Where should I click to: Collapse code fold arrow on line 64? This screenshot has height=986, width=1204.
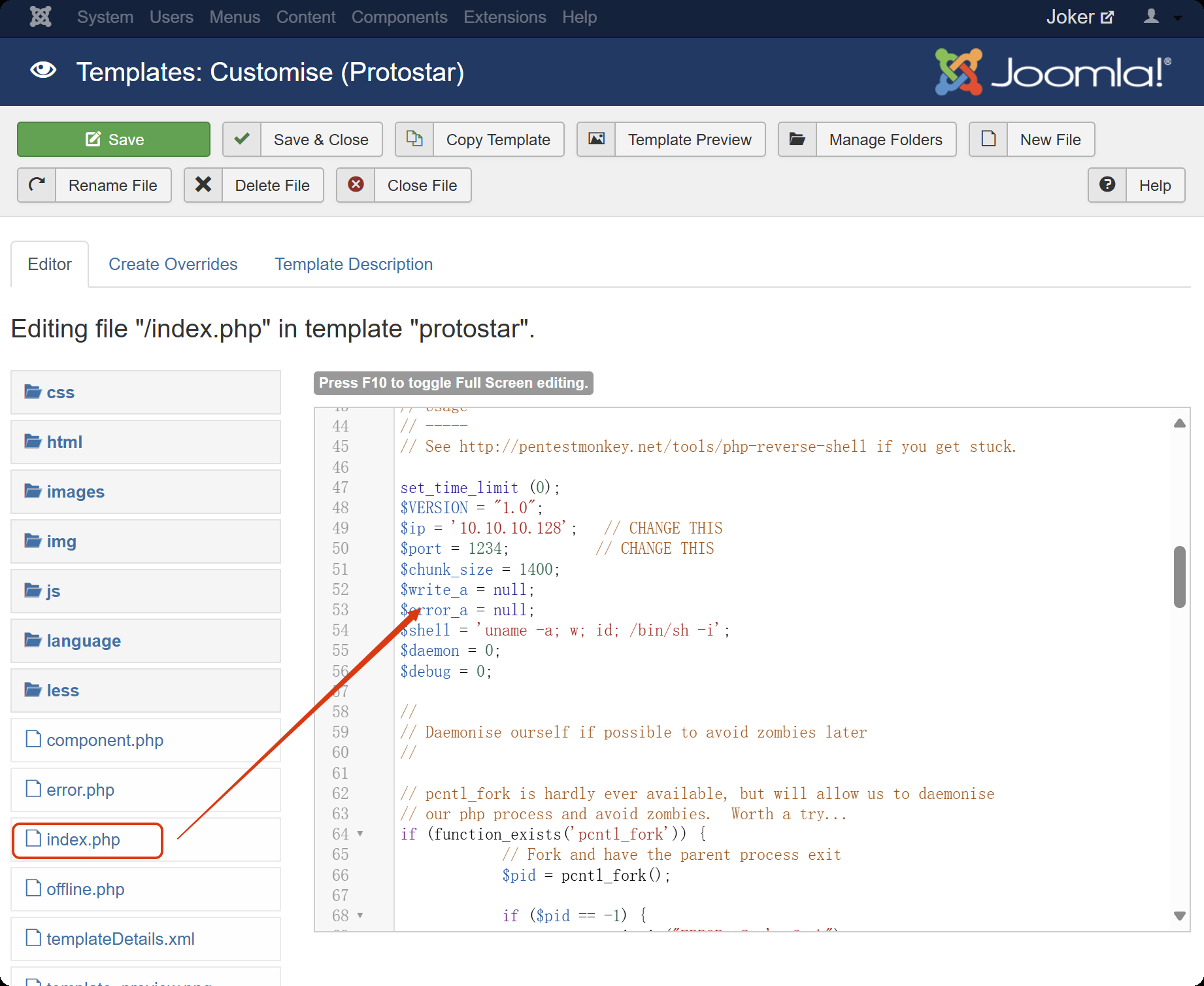pyautogui.click(x=360, y=834)
